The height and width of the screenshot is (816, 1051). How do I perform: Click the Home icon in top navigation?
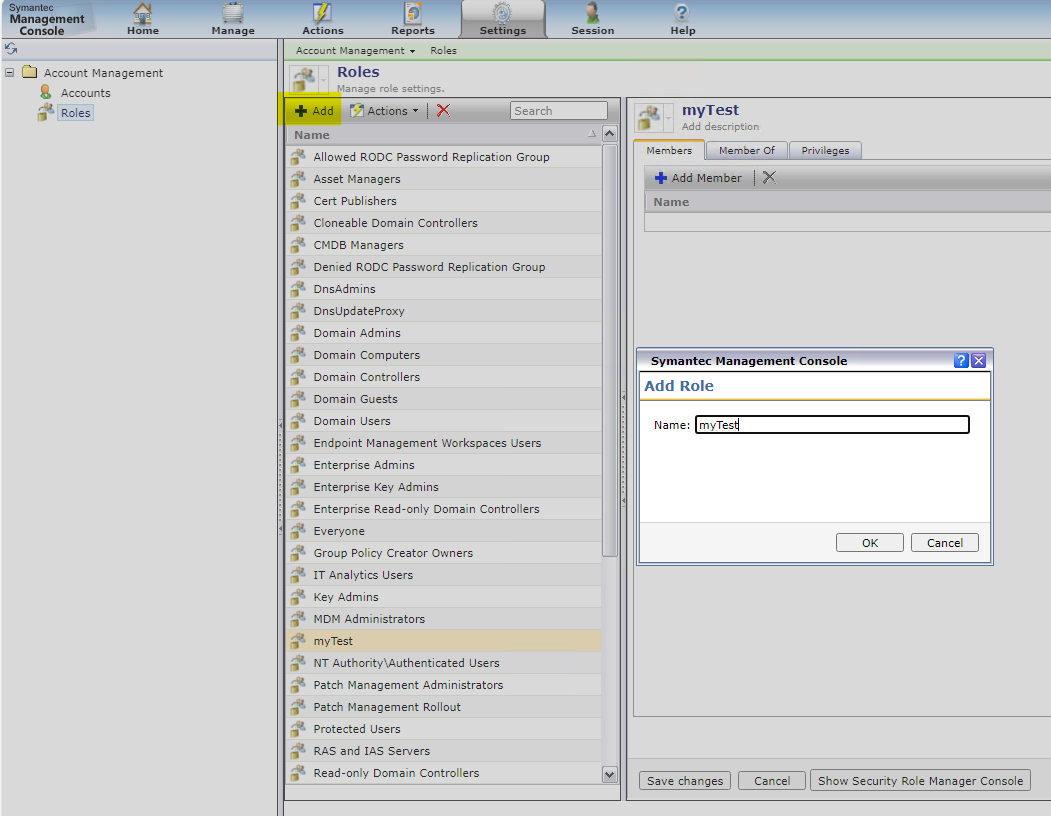click(x=143, y=14)
